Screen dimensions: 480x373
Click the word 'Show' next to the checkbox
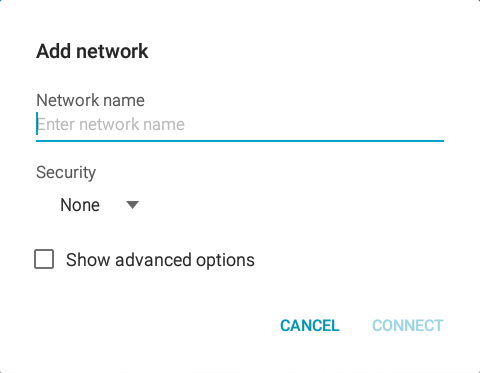pos(88,260)
